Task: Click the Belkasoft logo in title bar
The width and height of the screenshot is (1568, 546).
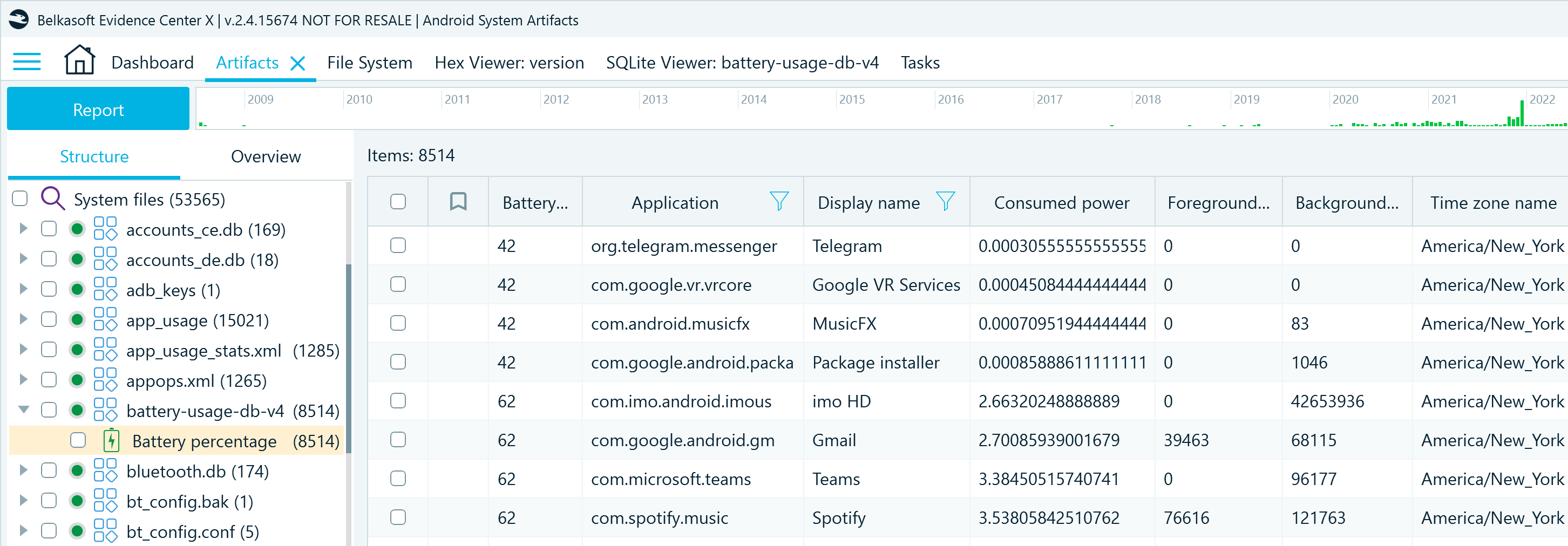Action: coord(18,19)
